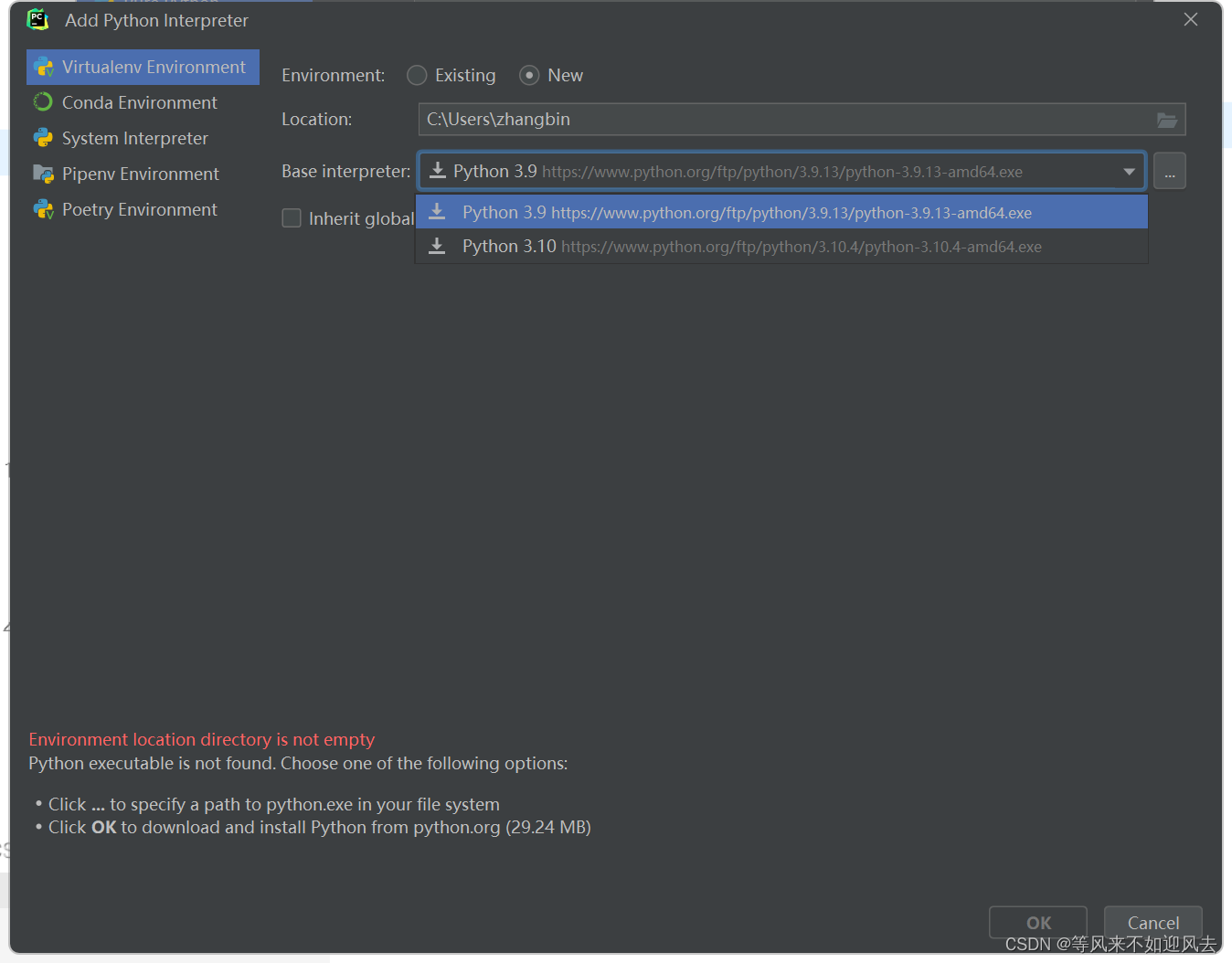1232x963 pixels.
Task: Choose Python 3.10 from the dropdown list
Action: (781, 246)
